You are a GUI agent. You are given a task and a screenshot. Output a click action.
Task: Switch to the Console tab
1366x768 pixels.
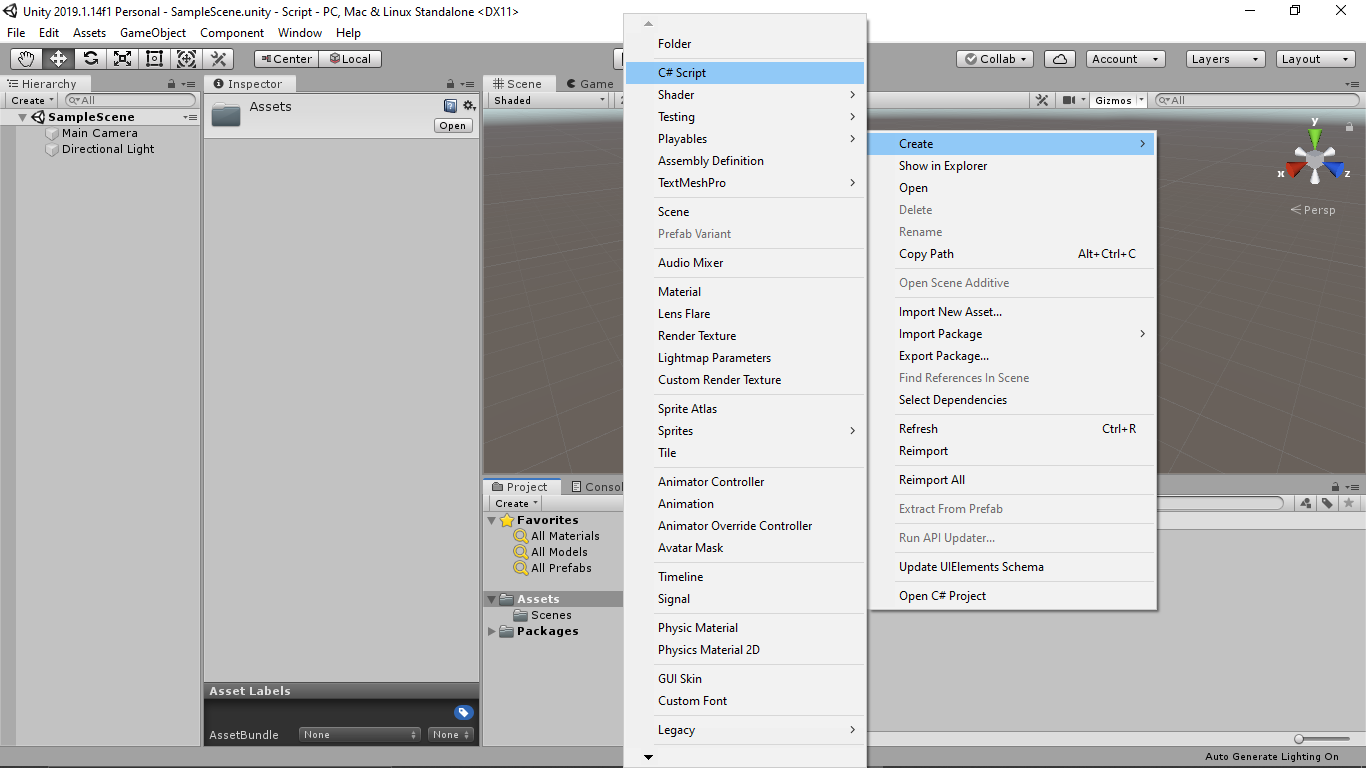(x=596, y=487)
